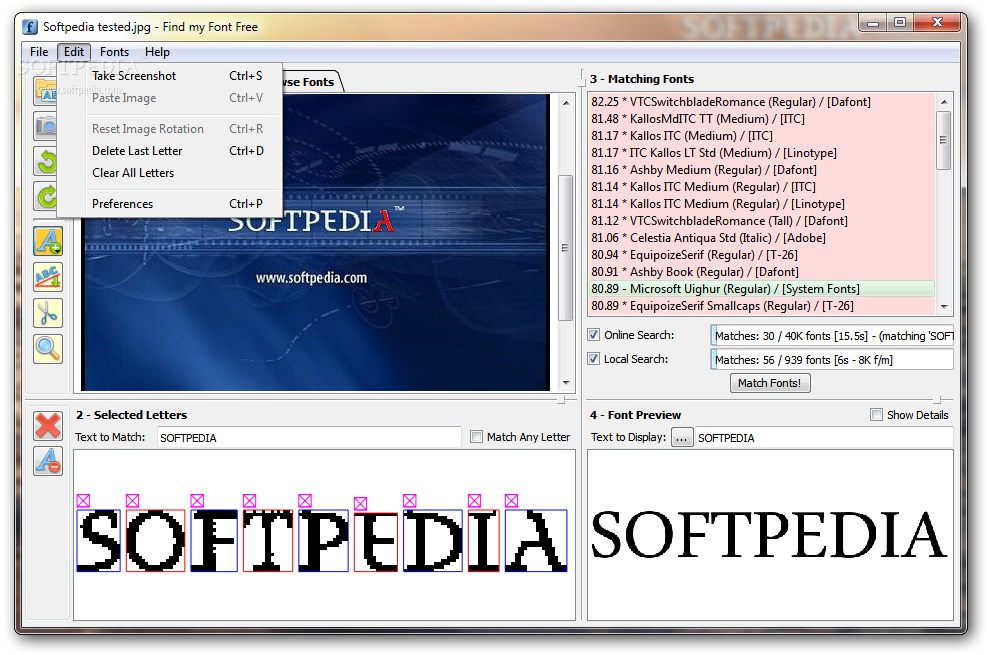The image size is (988, 655).
Task: Remove the selected letter A via pink X box
Action: (512, 501)
